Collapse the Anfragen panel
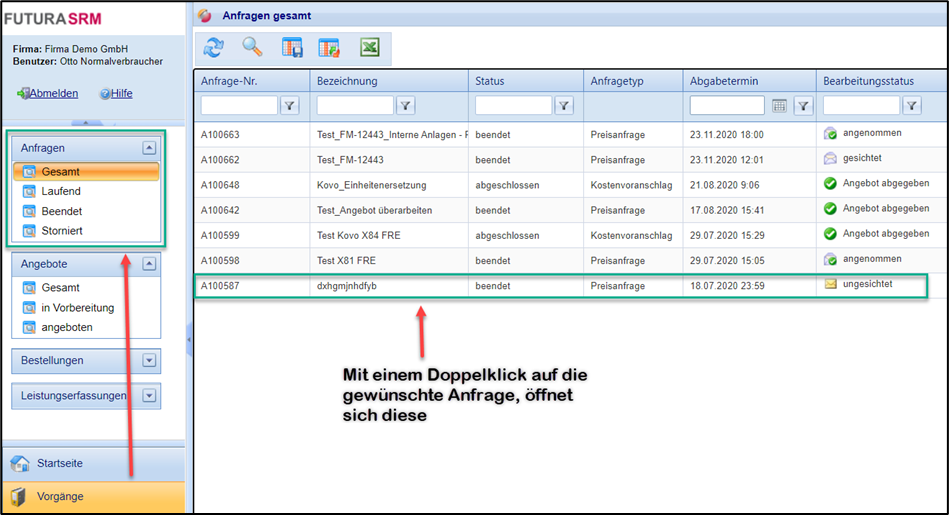949x515 pixels. pyautogui.click(x=150, y=148)
